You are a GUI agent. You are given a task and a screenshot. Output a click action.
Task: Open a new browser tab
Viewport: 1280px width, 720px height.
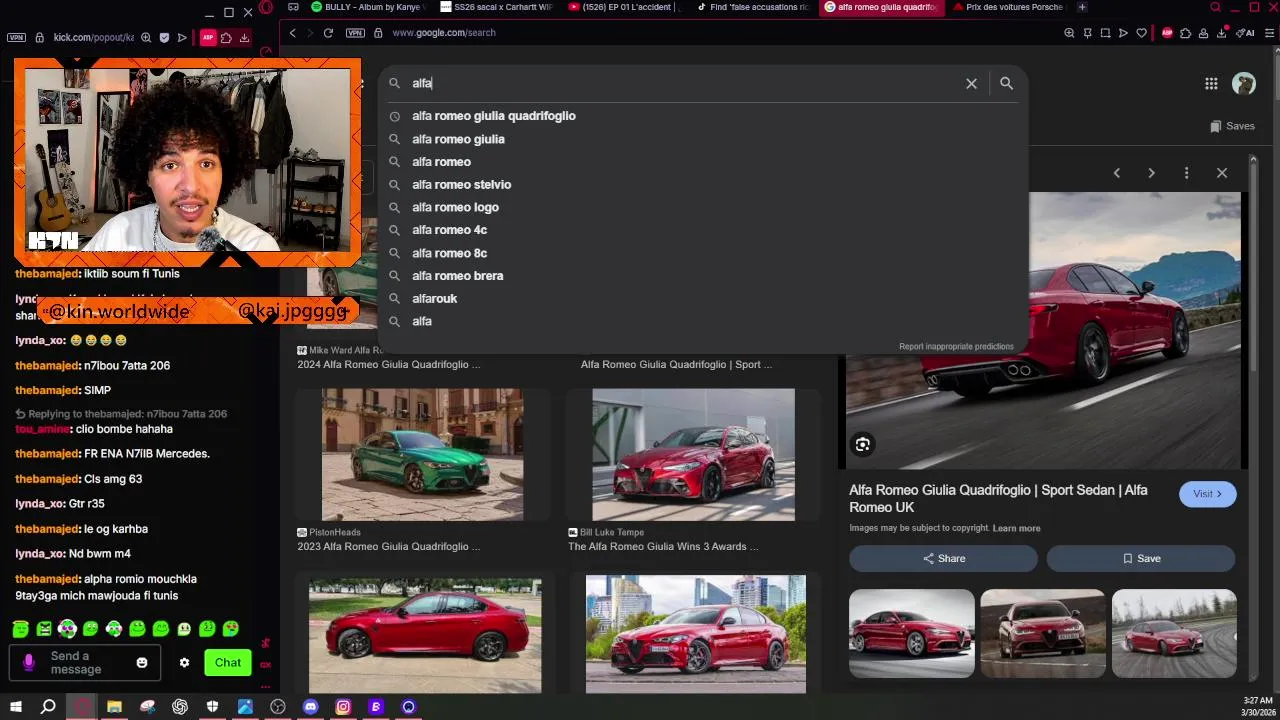(1082, 7)
